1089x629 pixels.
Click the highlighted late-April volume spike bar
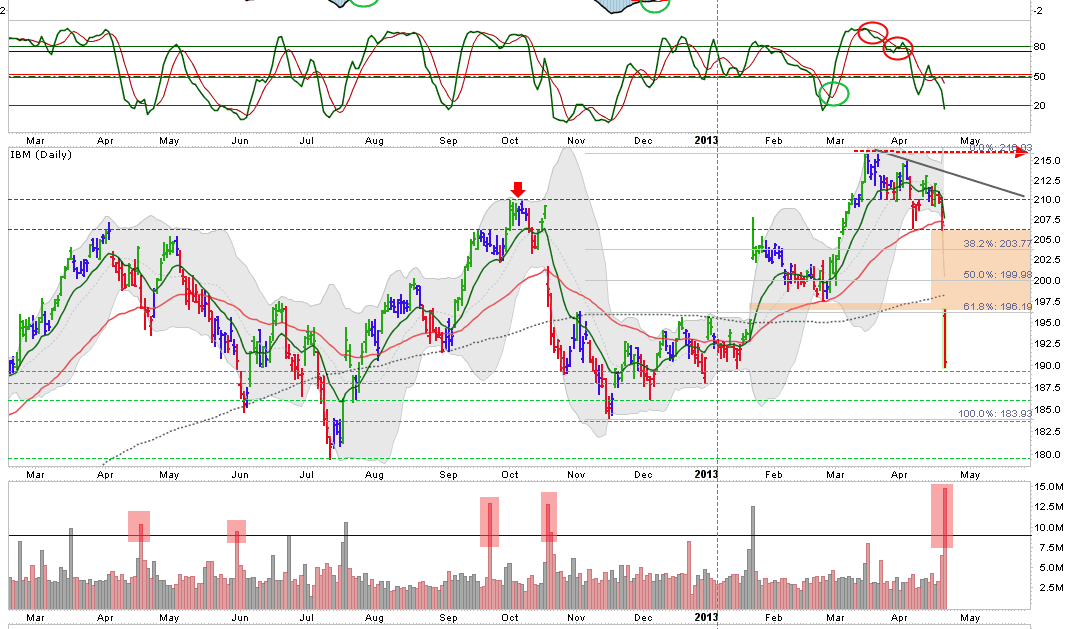(942, 517)
